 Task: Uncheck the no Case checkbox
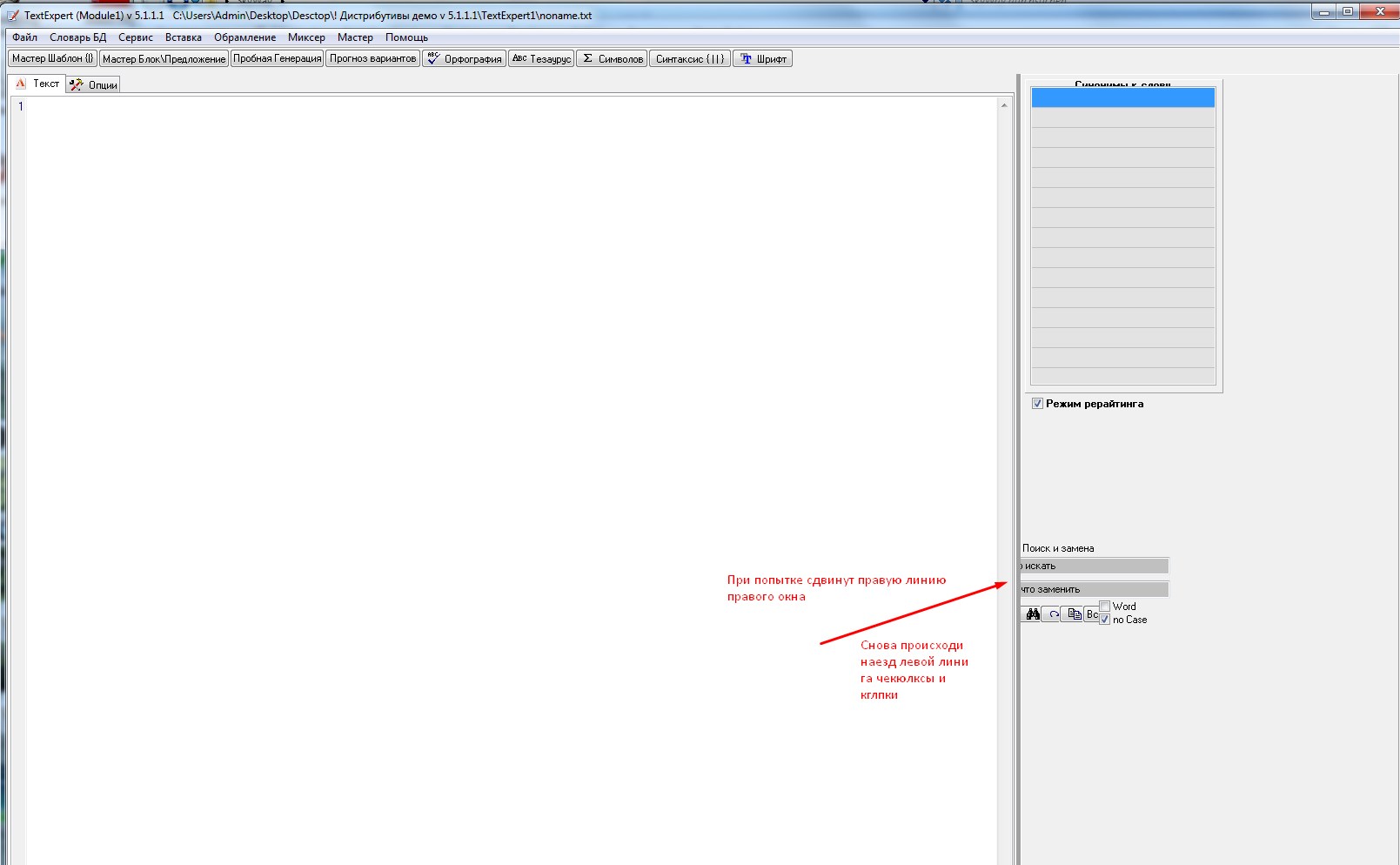(x=1105, y=620)
